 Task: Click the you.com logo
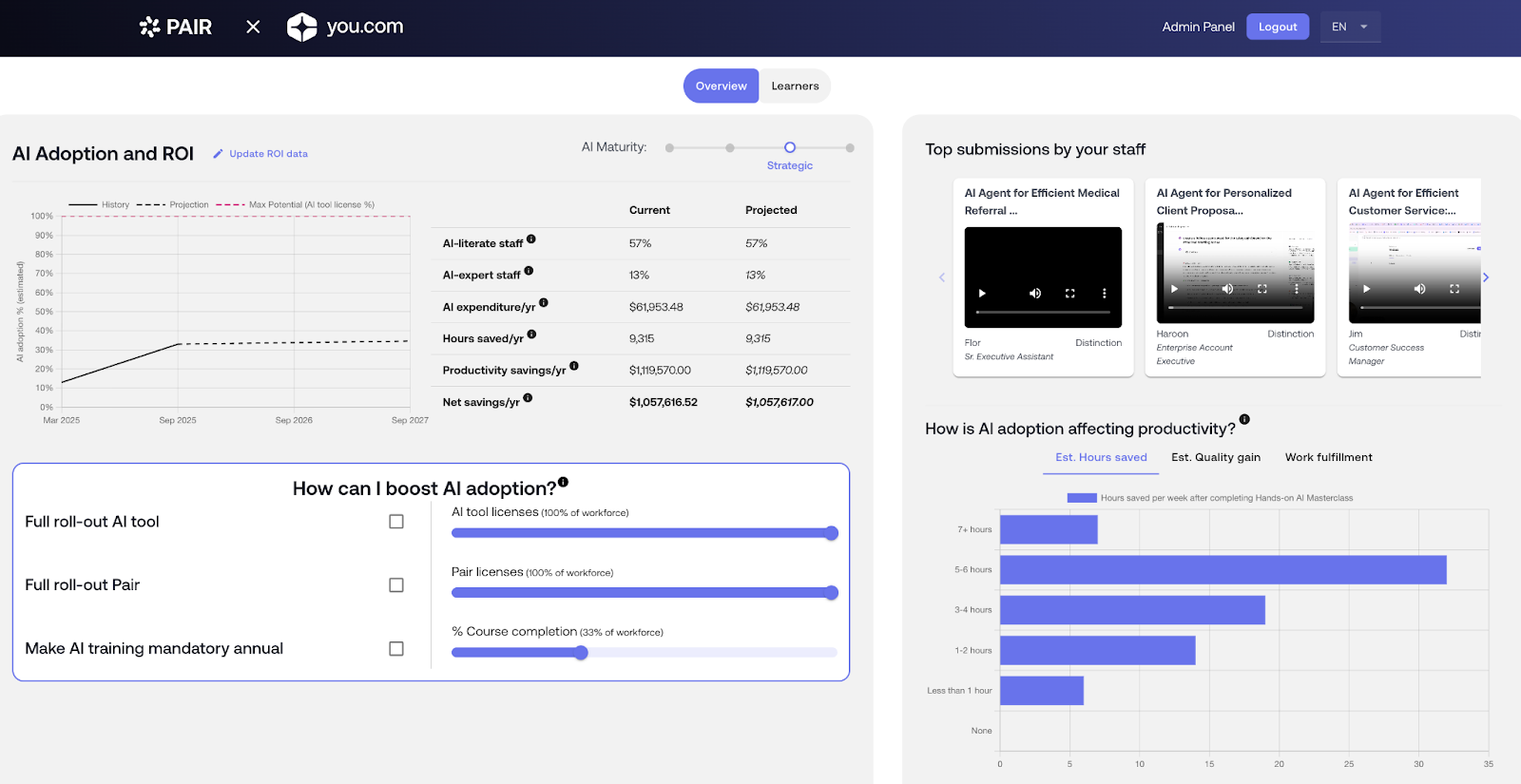(345, 27)
